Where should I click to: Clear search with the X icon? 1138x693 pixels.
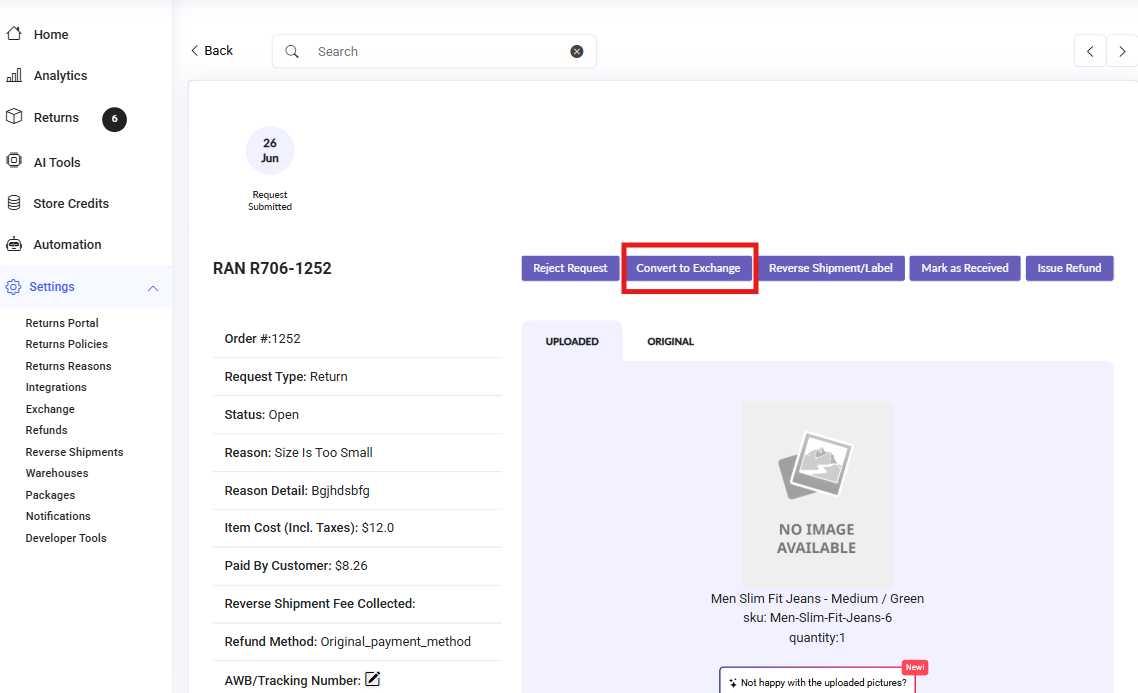(577, 52)
